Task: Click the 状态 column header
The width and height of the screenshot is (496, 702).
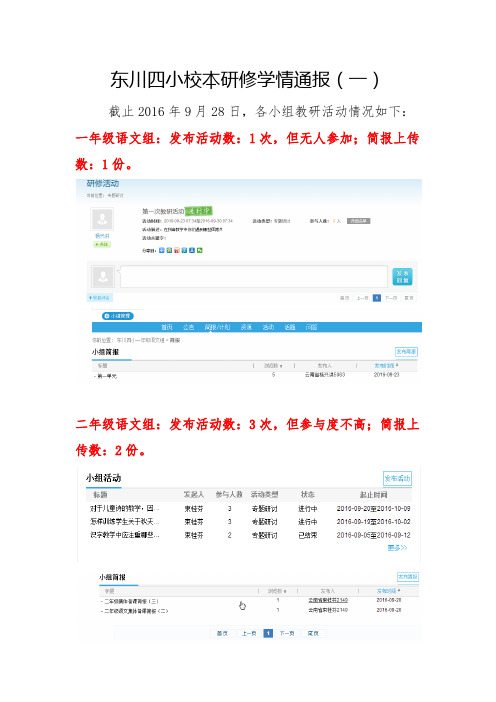Action: (308, 495)
